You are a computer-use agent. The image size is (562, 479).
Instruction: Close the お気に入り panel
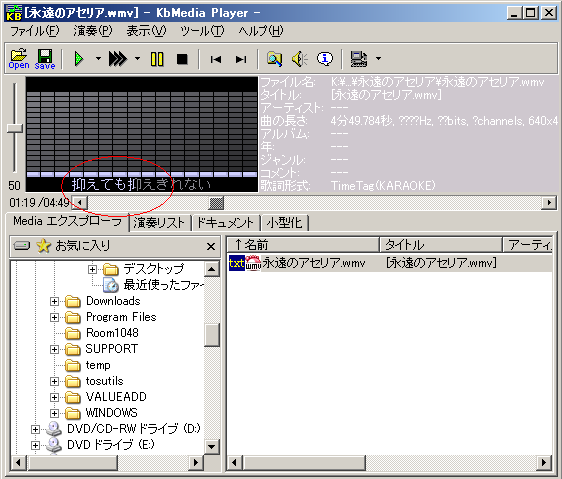pyautogui.click(x=211, y=246)
